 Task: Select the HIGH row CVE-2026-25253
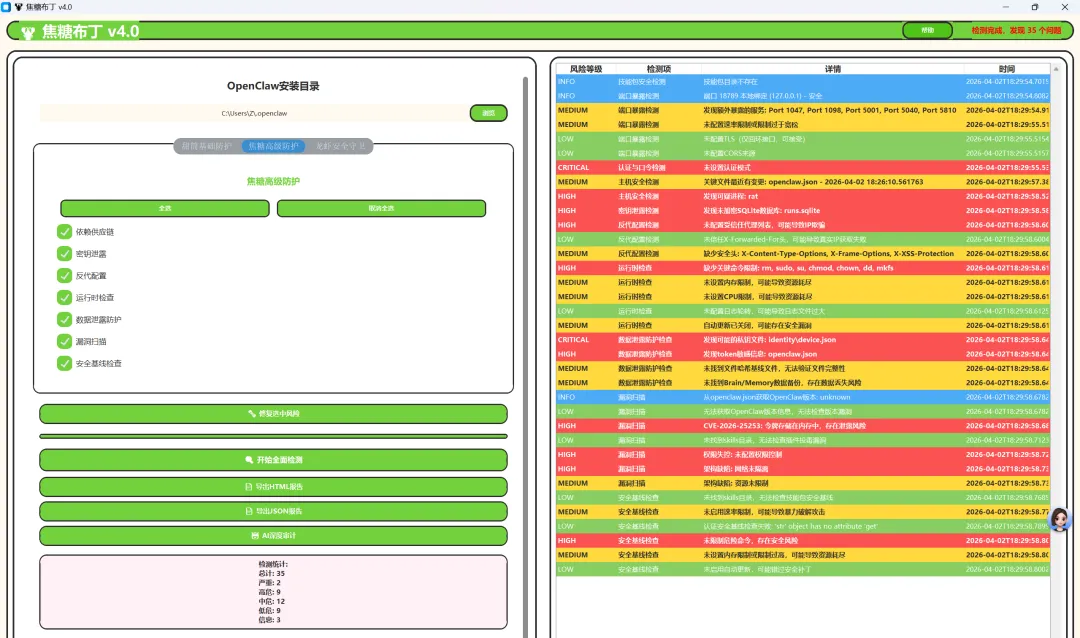(x=803, y=426)
